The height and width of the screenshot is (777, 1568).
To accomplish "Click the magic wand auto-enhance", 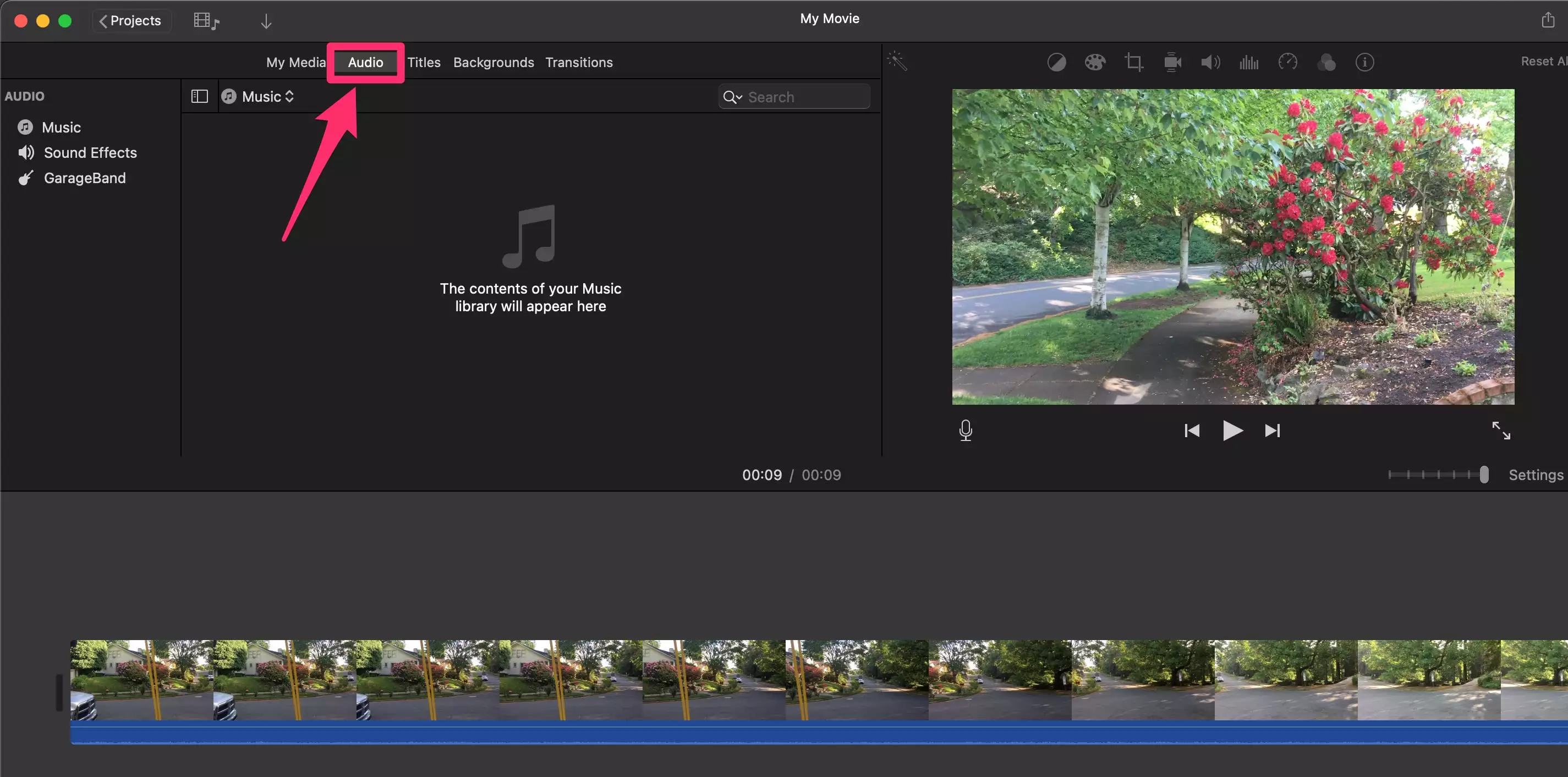I will pyautogui.click(x=897, y=61).
